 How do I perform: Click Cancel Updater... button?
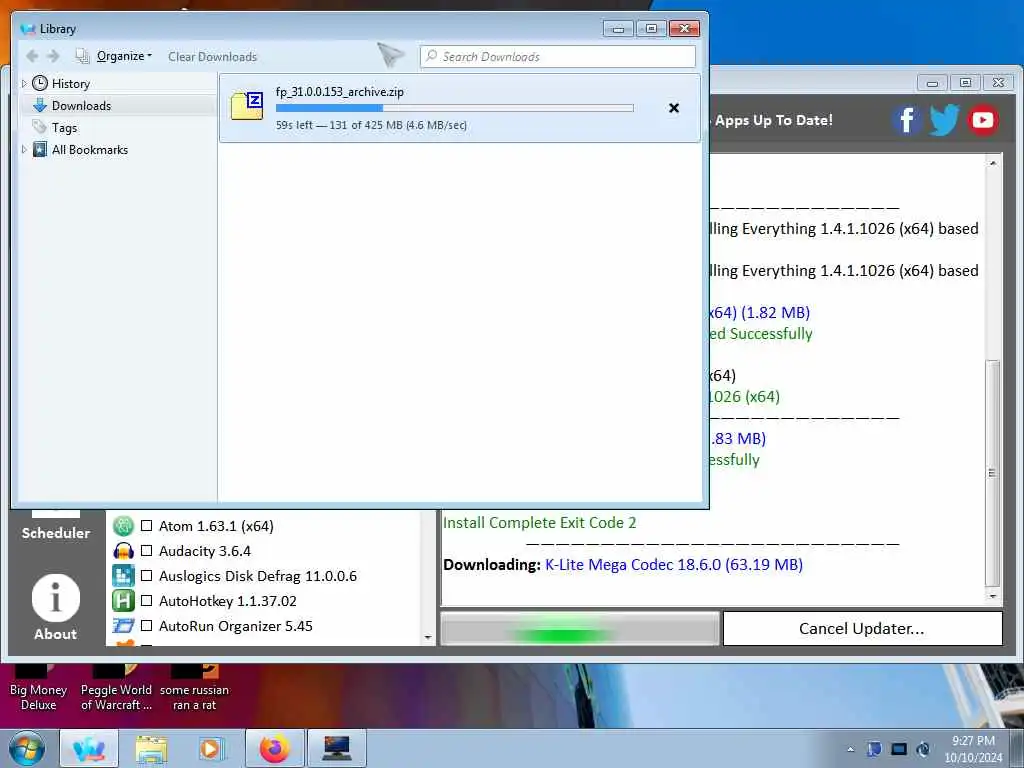[x=863, y=628]
